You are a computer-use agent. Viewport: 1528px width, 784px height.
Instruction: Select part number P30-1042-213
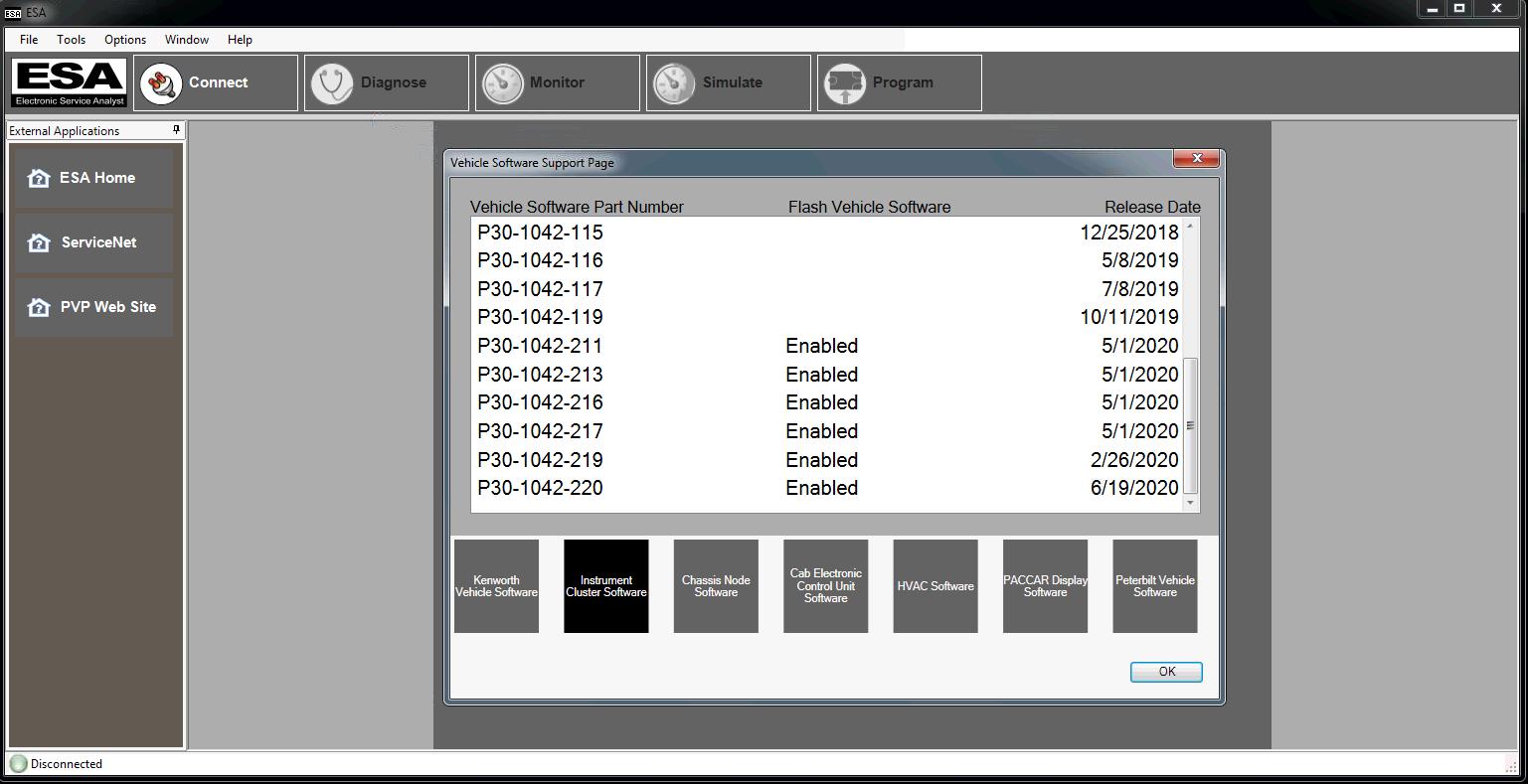tap(541, 375)
